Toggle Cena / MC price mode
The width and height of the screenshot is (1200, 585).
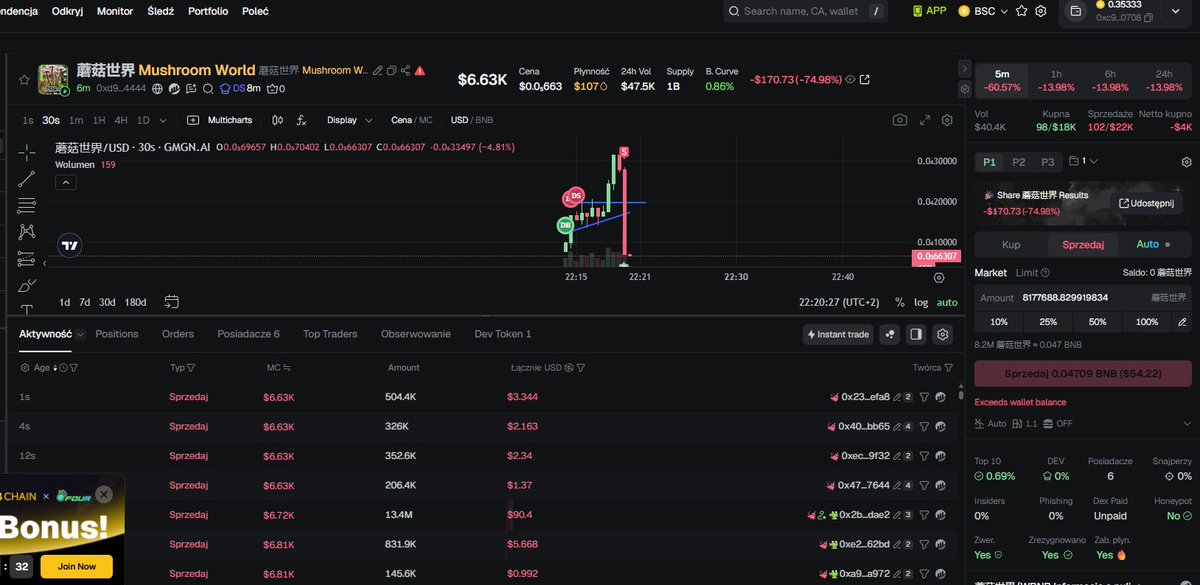pos(412,120)
